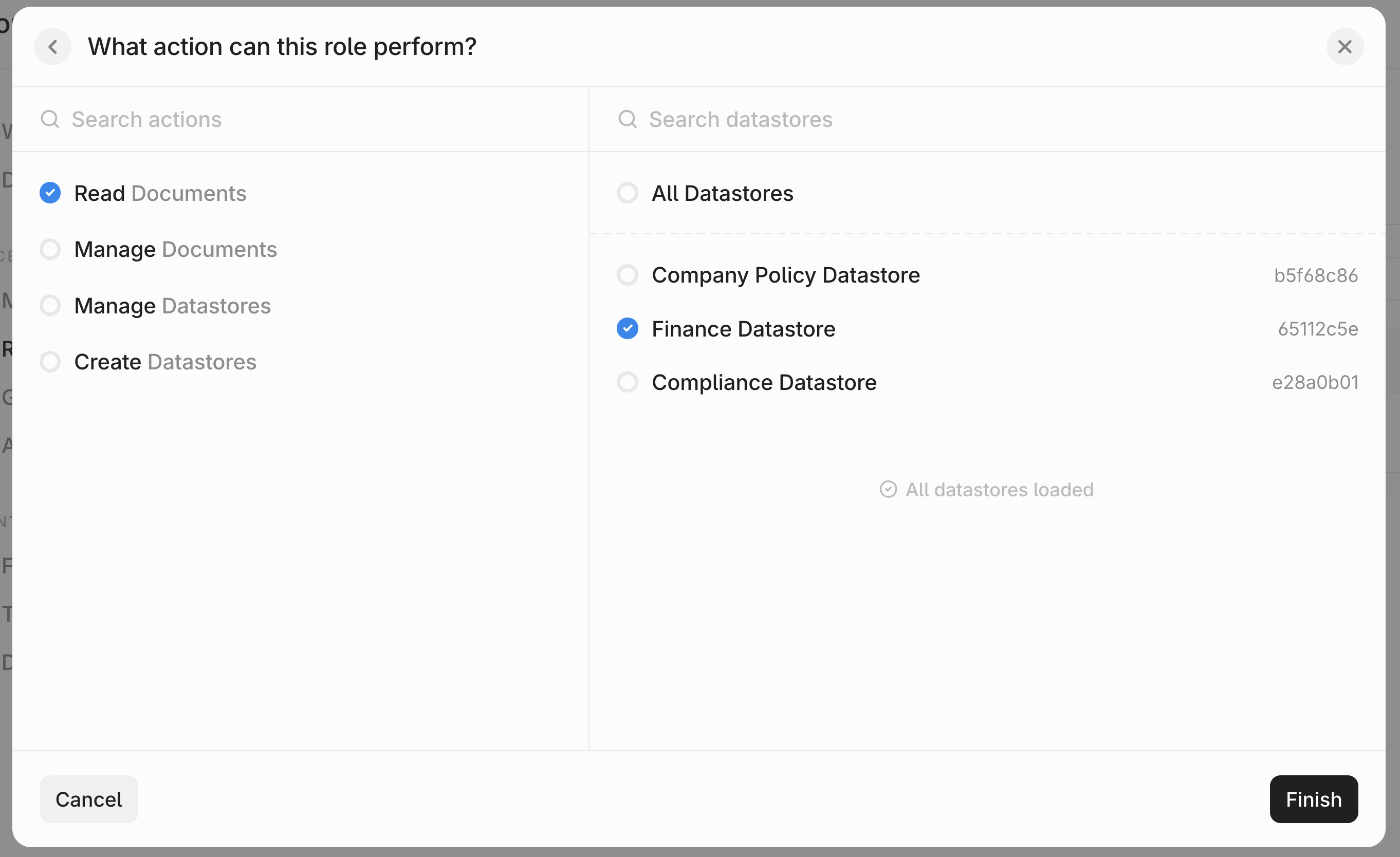Click the datastore ID b5f68c86
The width and height of the screenshot is (1400, 857).
click(1315, 275)
